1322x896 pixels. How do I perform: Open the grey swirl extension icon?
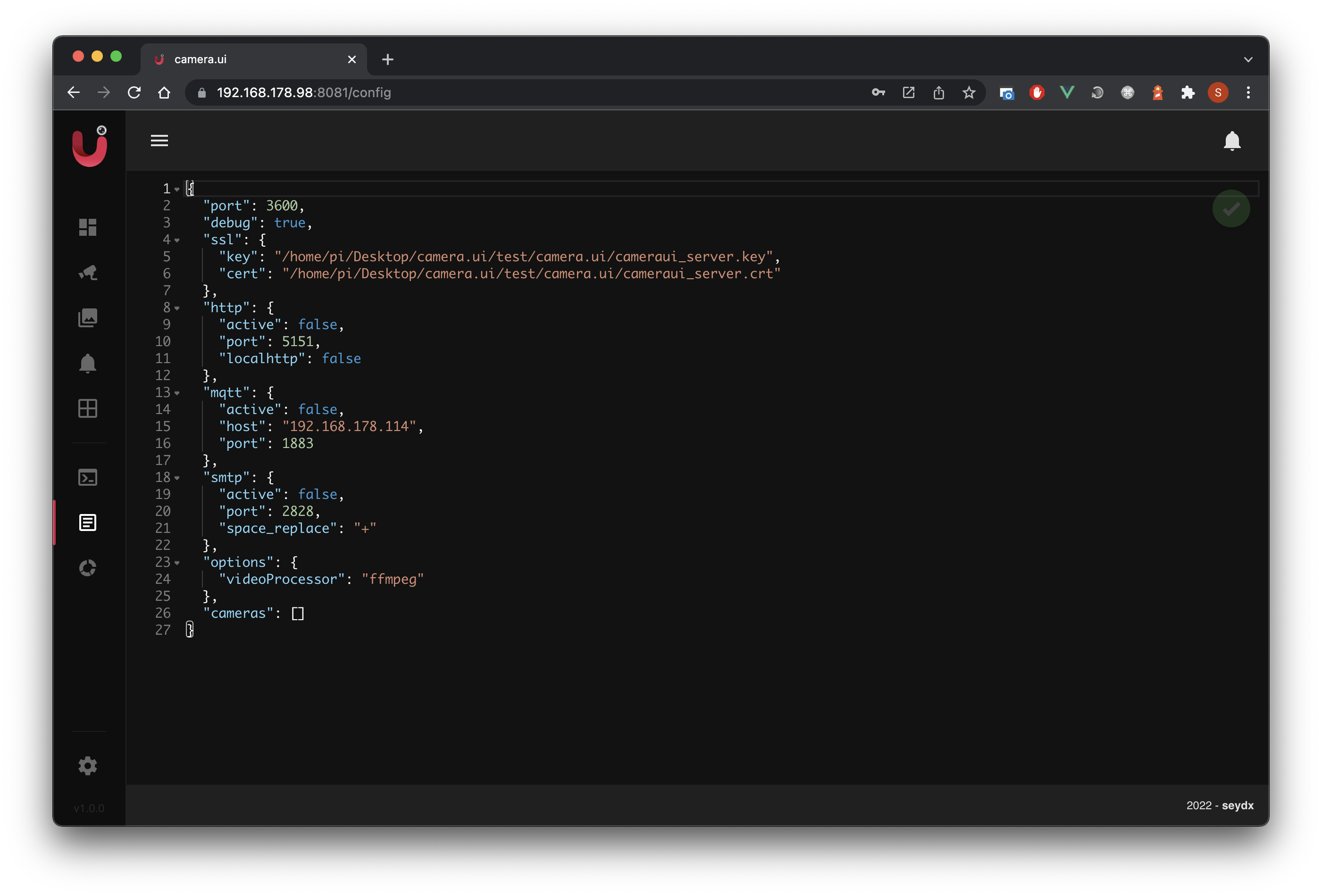(1097, 93)
